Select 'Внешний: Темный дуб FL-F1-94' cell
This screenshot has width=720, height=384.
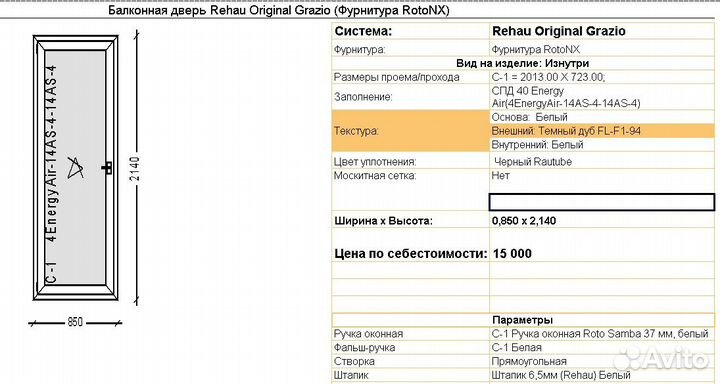click(x=602, y=131)
